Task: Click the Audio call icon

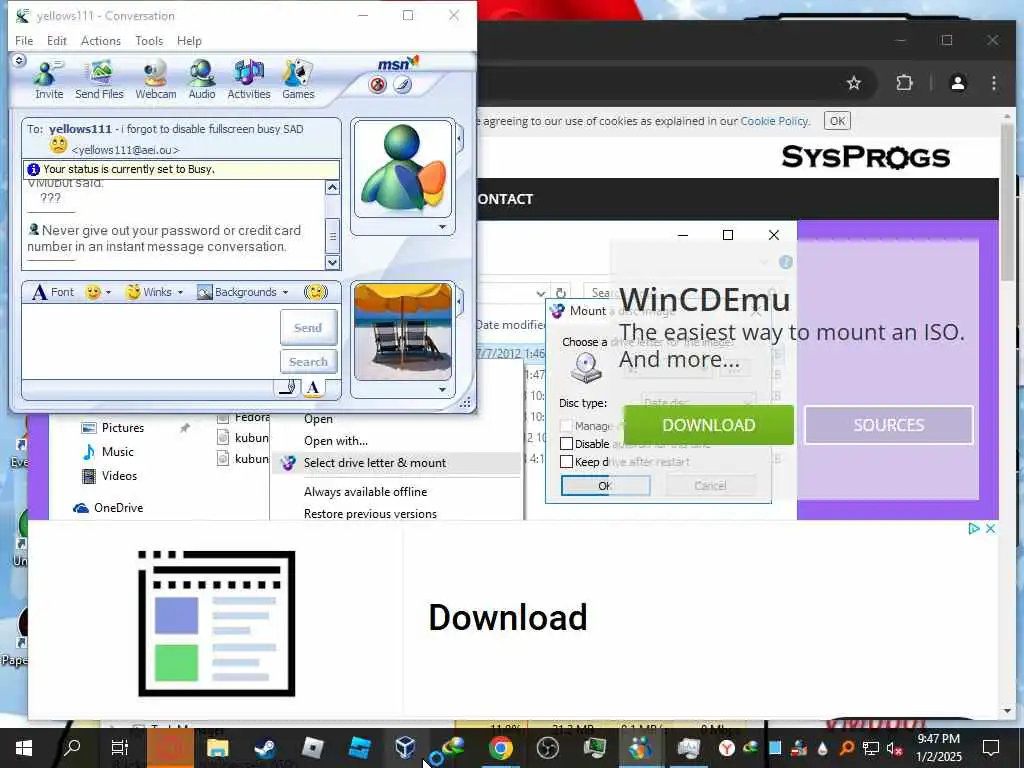Action: tap(202, 80)
